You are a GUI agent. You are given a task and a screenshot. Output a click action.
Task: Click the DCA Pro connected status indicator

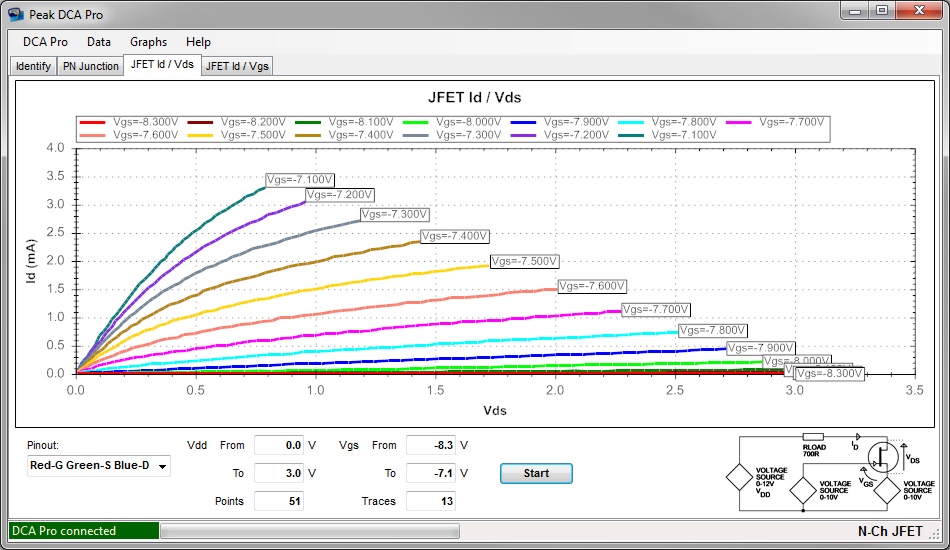[84, 531]
